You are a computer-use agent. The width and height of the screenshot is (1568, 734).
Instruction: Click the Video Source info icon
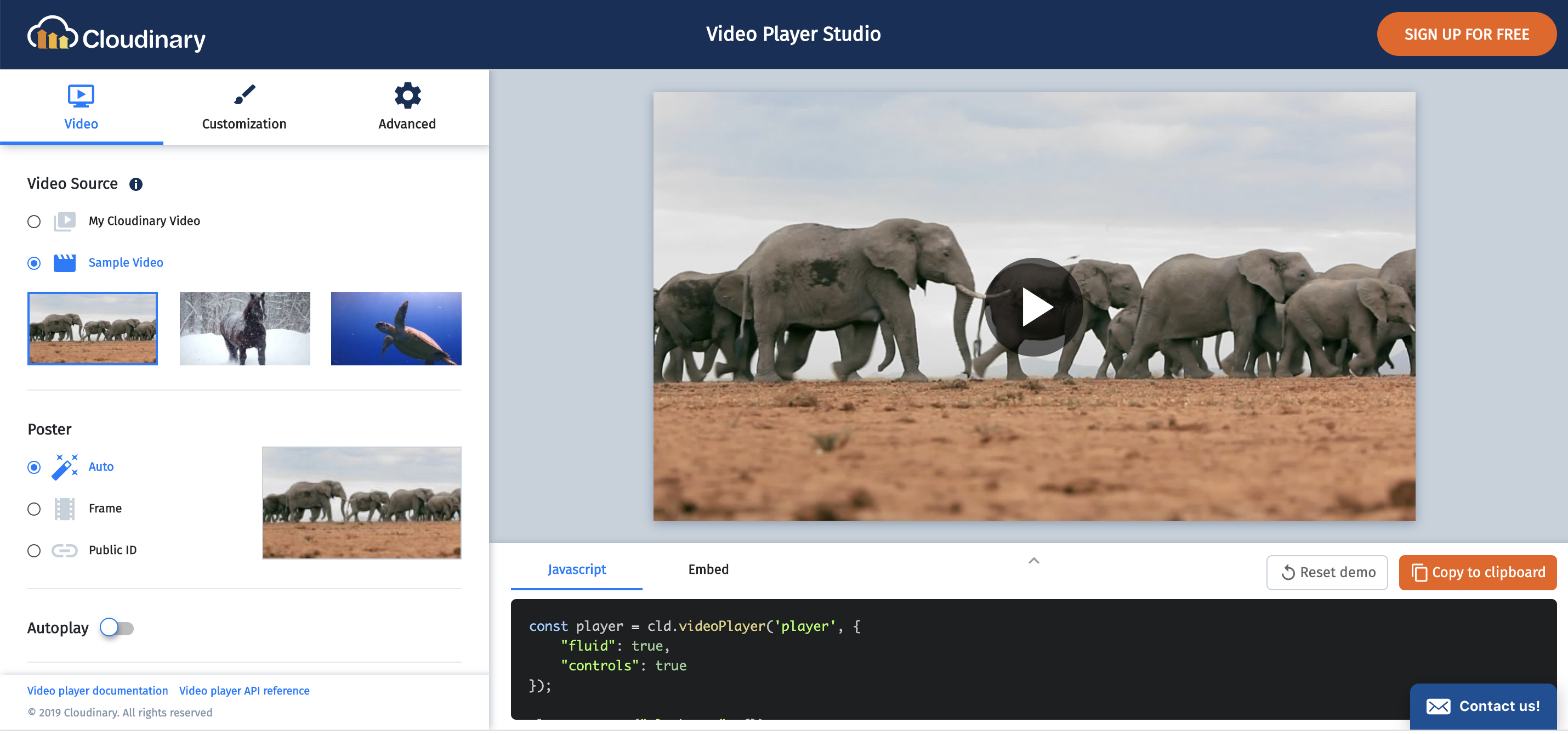click(x=137, y=184)
